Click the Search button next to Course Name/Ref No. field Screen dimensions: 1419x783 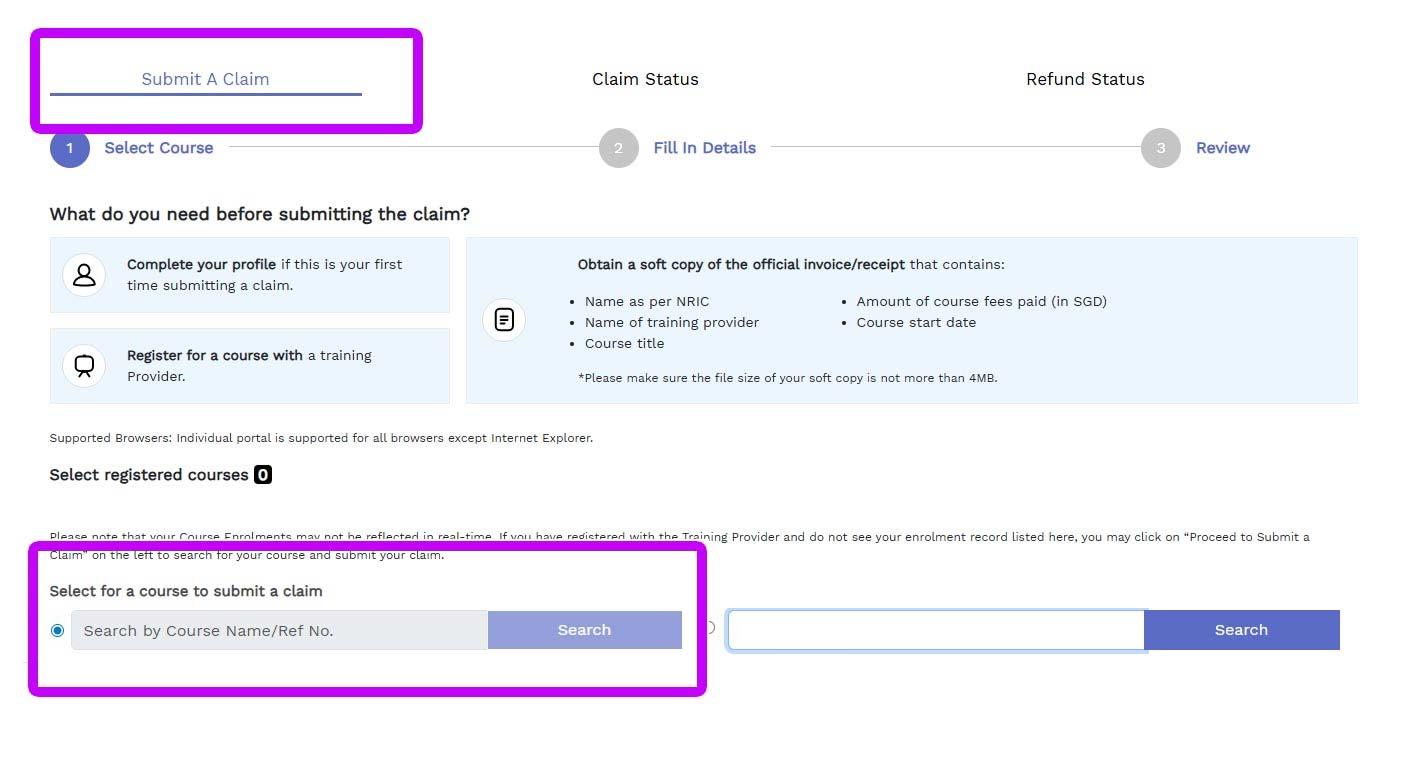point(584,630)
